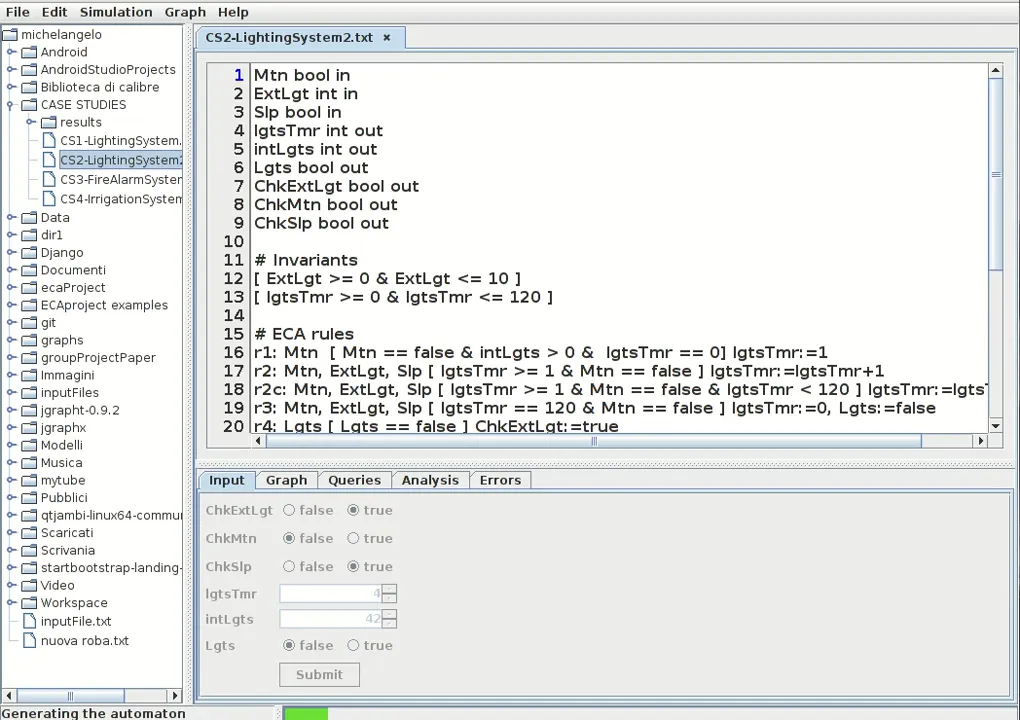Click the inputFiles folder icon
The image size is (1020, 720).
coord(29,393)
